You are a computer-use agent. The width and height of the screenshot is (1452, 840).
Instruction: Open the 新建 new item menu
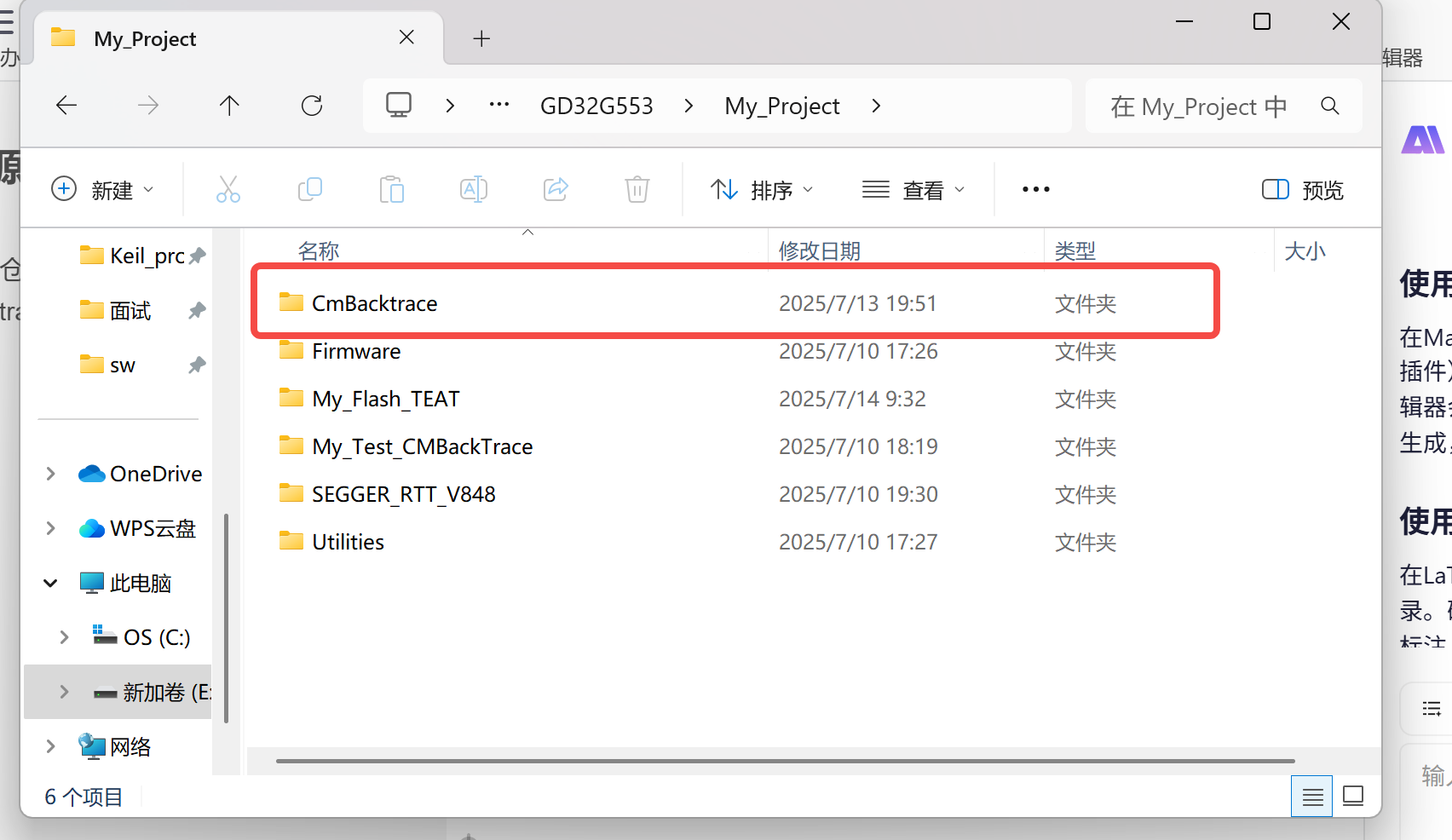click(103, 189)
